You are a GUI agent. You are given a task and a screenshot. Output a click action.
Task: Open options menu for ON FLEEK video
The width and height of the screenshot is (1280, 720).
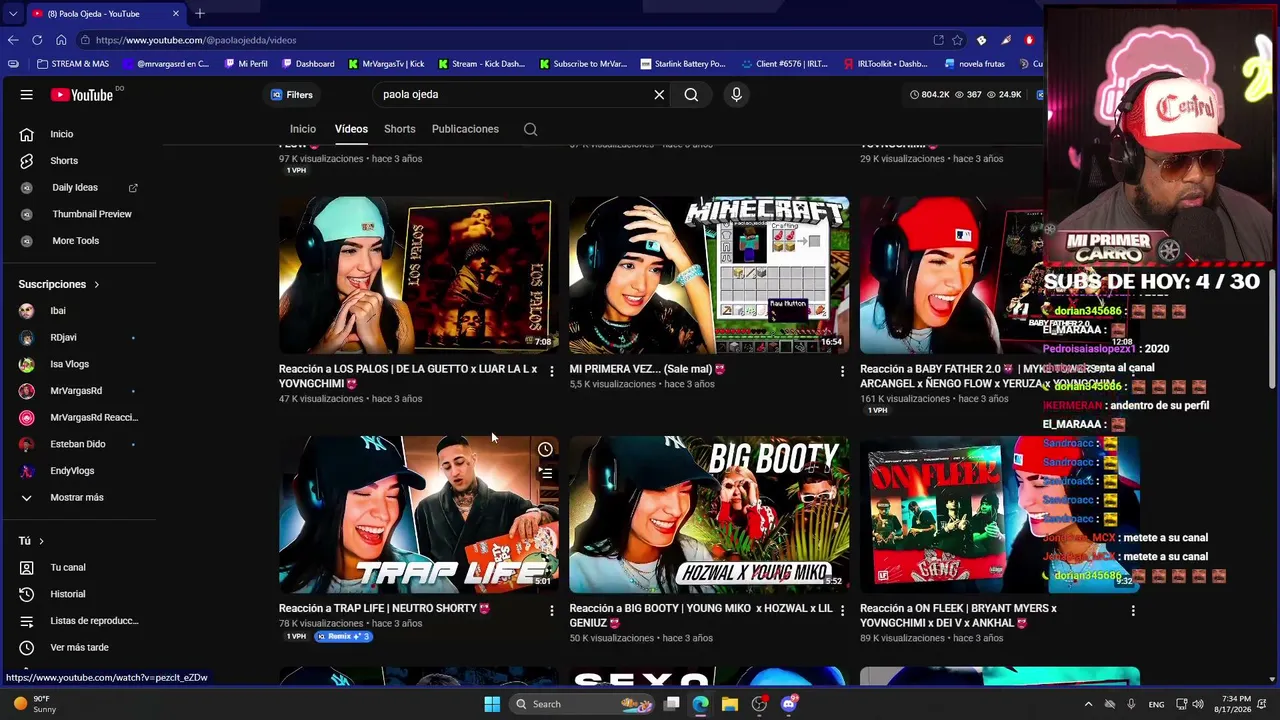tap(1133, 610)
